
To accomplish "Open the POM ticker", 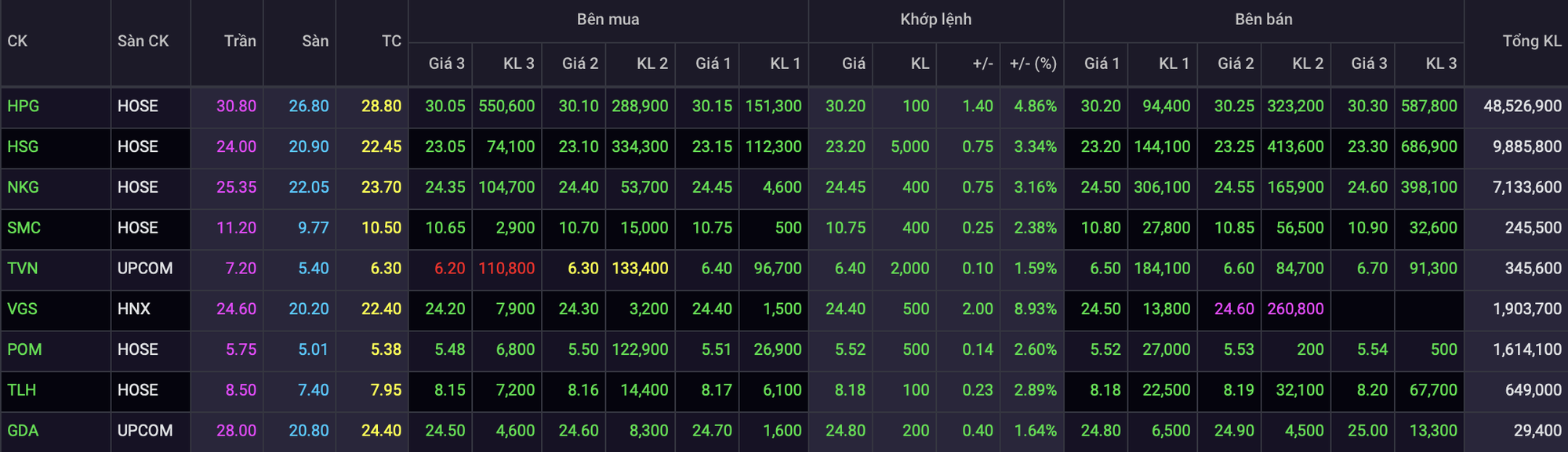I will 24,349.
